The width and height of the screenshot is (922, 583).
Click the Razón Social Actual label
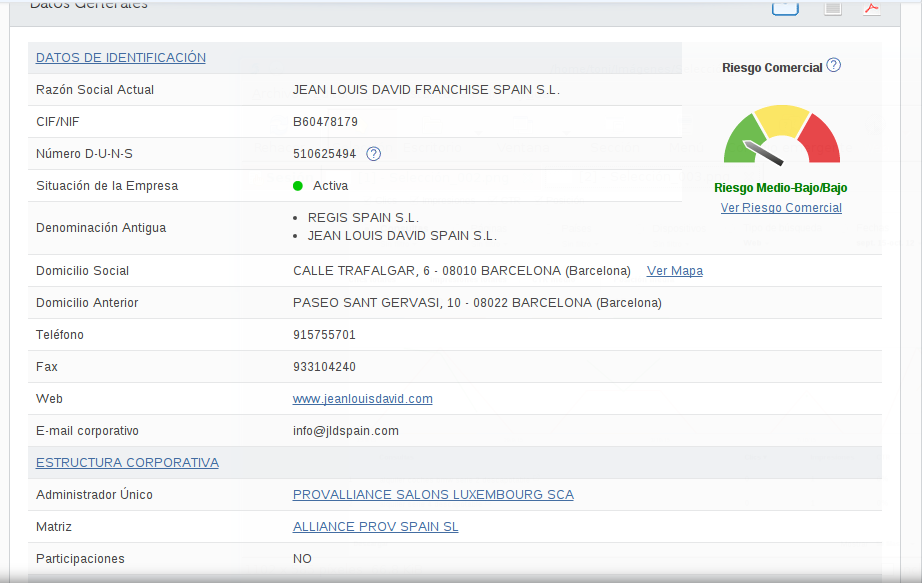tap(95, 90)
